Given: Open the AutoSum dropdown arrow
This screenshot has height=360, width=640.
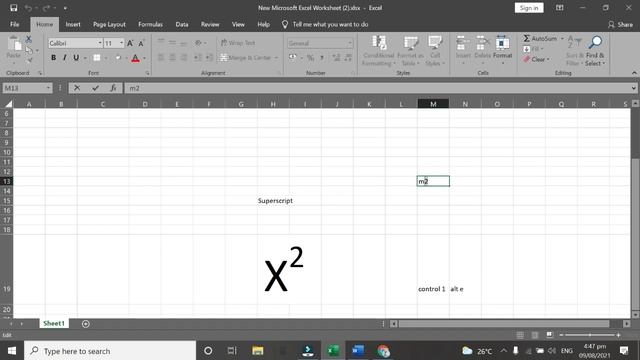Looking at the screenshot, I should click(x=562, y=38).
